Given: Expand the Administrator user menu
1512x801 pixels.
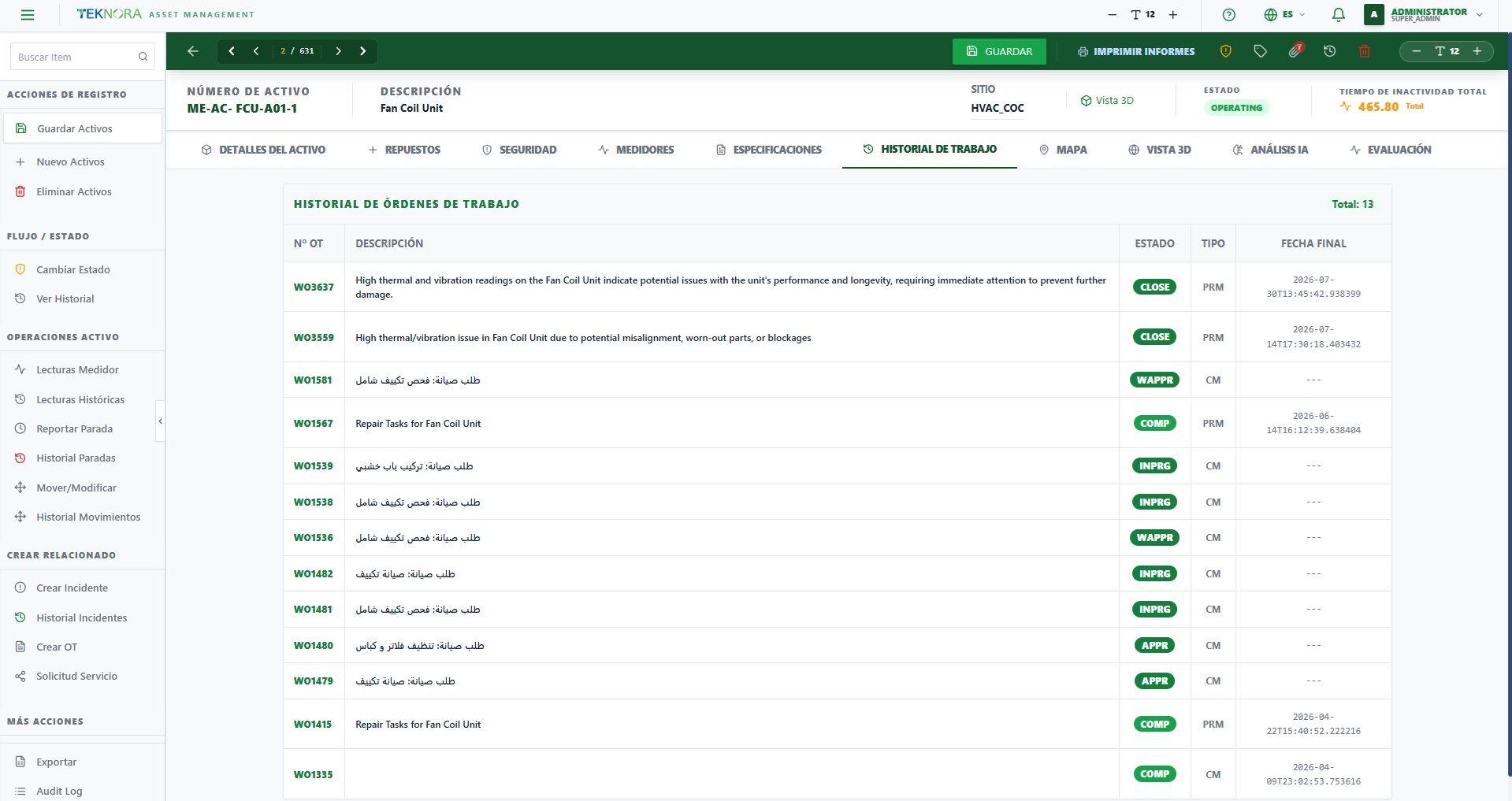Looking at the screenshot, I should coord(1425,15).
